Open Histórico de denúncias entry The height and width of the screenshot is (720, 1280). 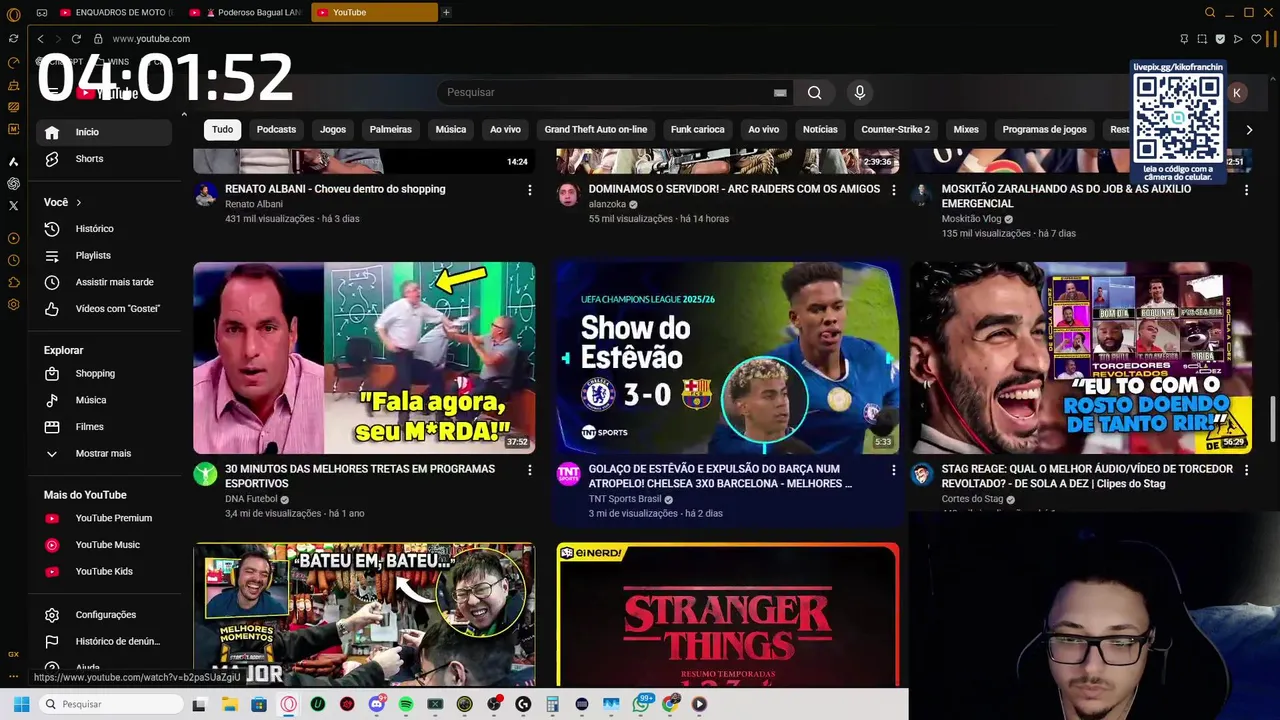click(106, 642)
